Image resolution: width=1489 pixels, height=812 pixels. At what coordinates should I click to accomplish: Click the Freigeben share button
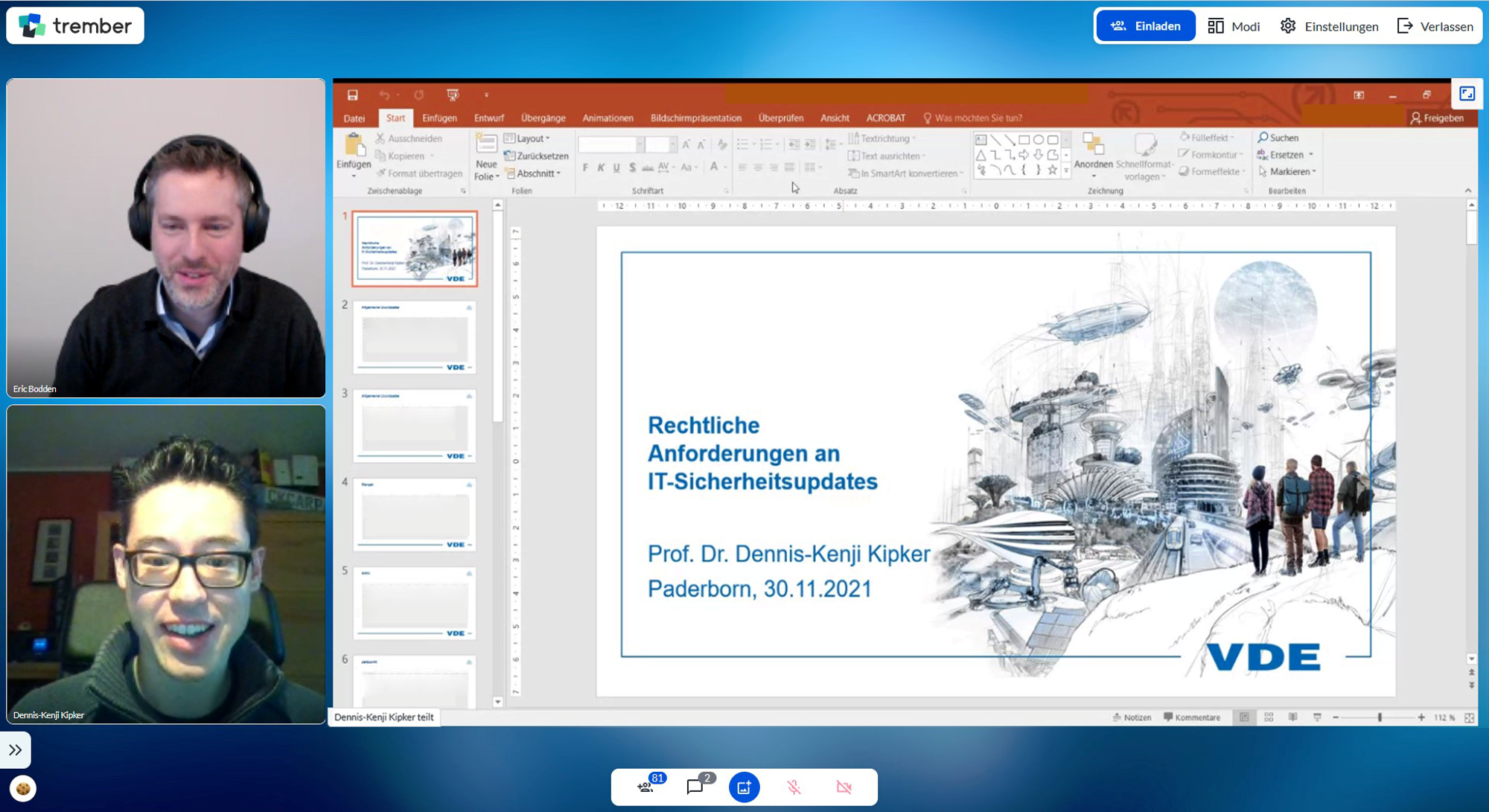coord(1437,118)
